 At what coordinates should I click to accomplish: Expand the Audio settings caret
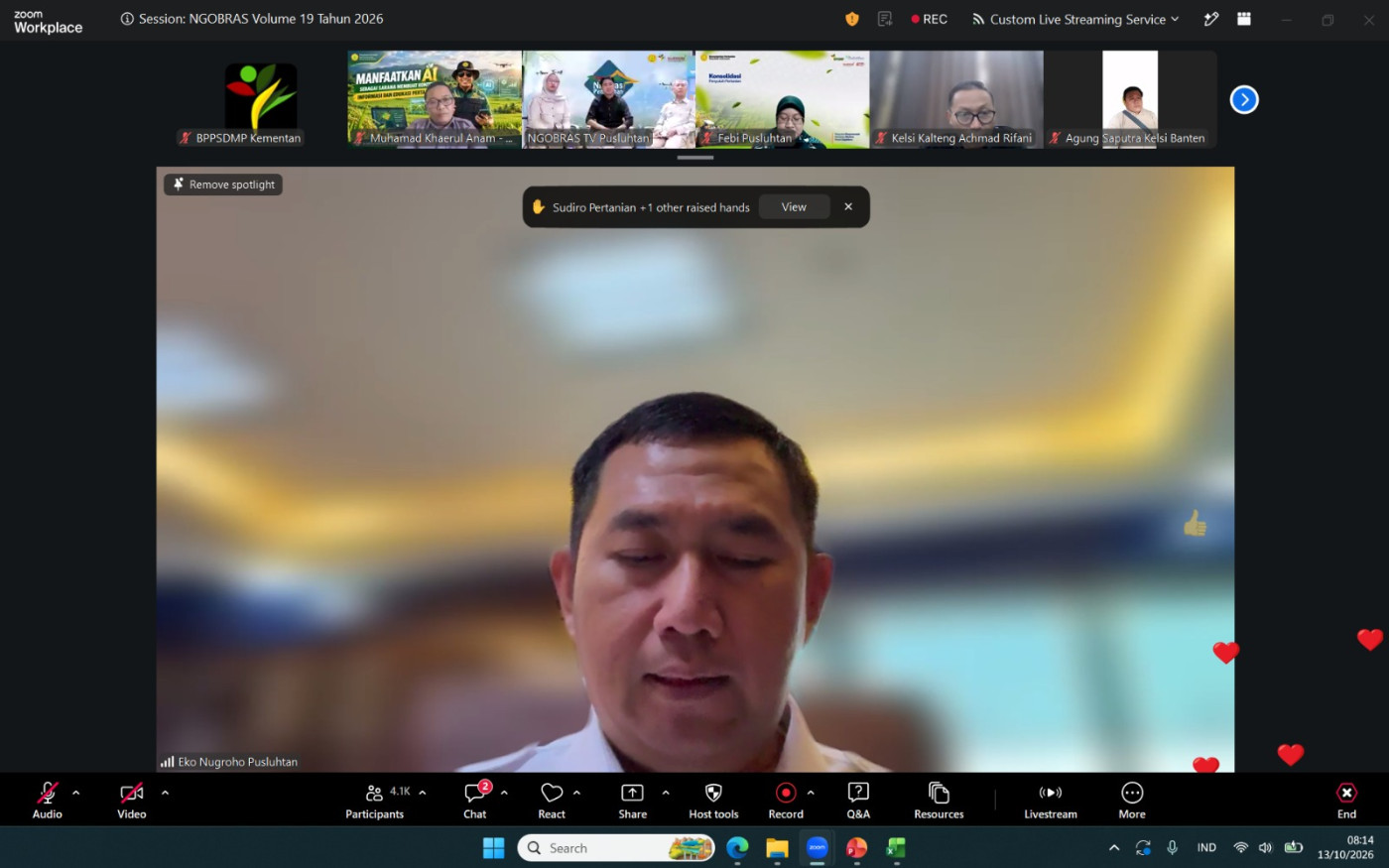pyautogui.click(x=76, y=793)
